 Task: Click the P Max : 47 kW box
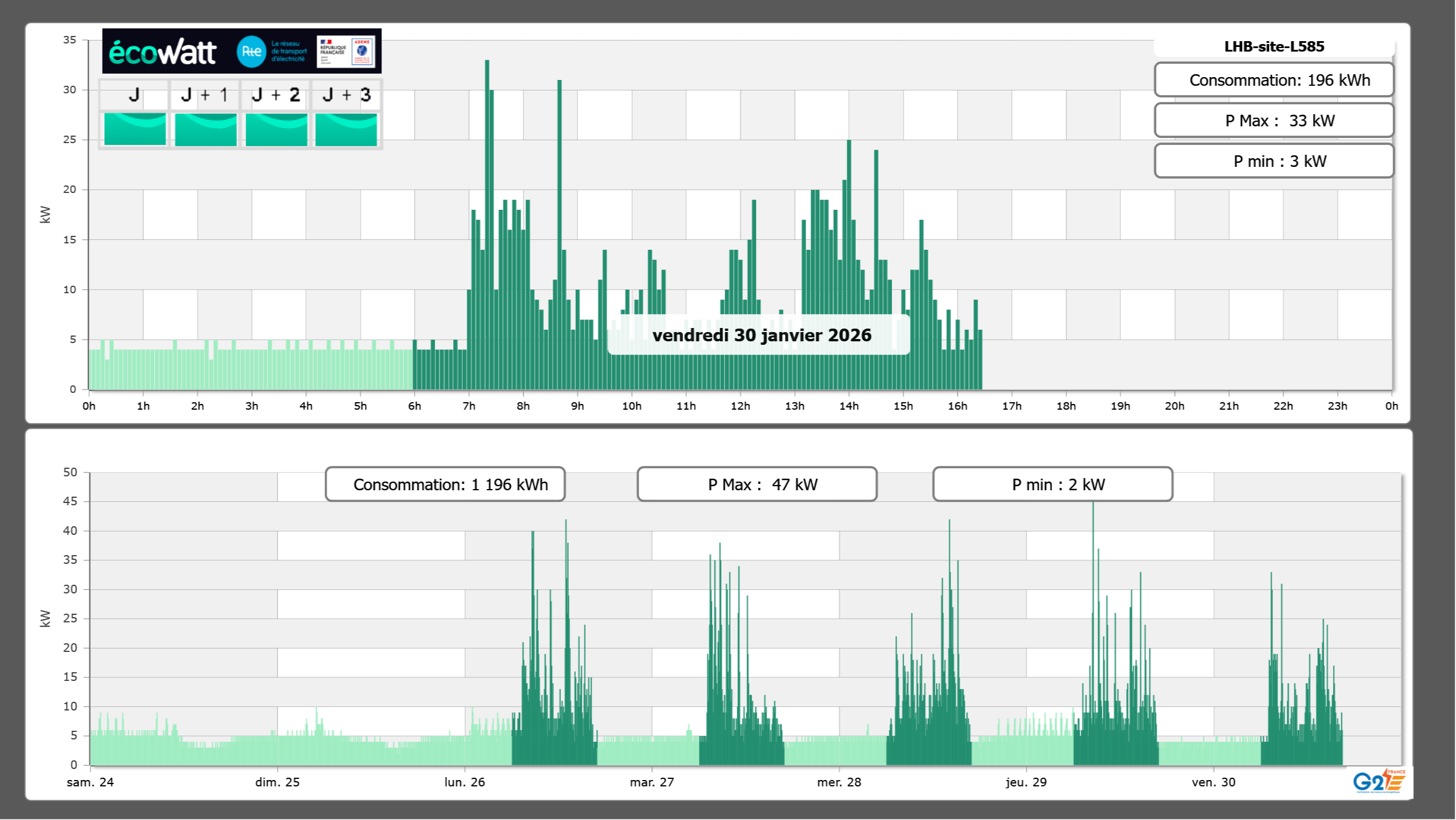757,484
